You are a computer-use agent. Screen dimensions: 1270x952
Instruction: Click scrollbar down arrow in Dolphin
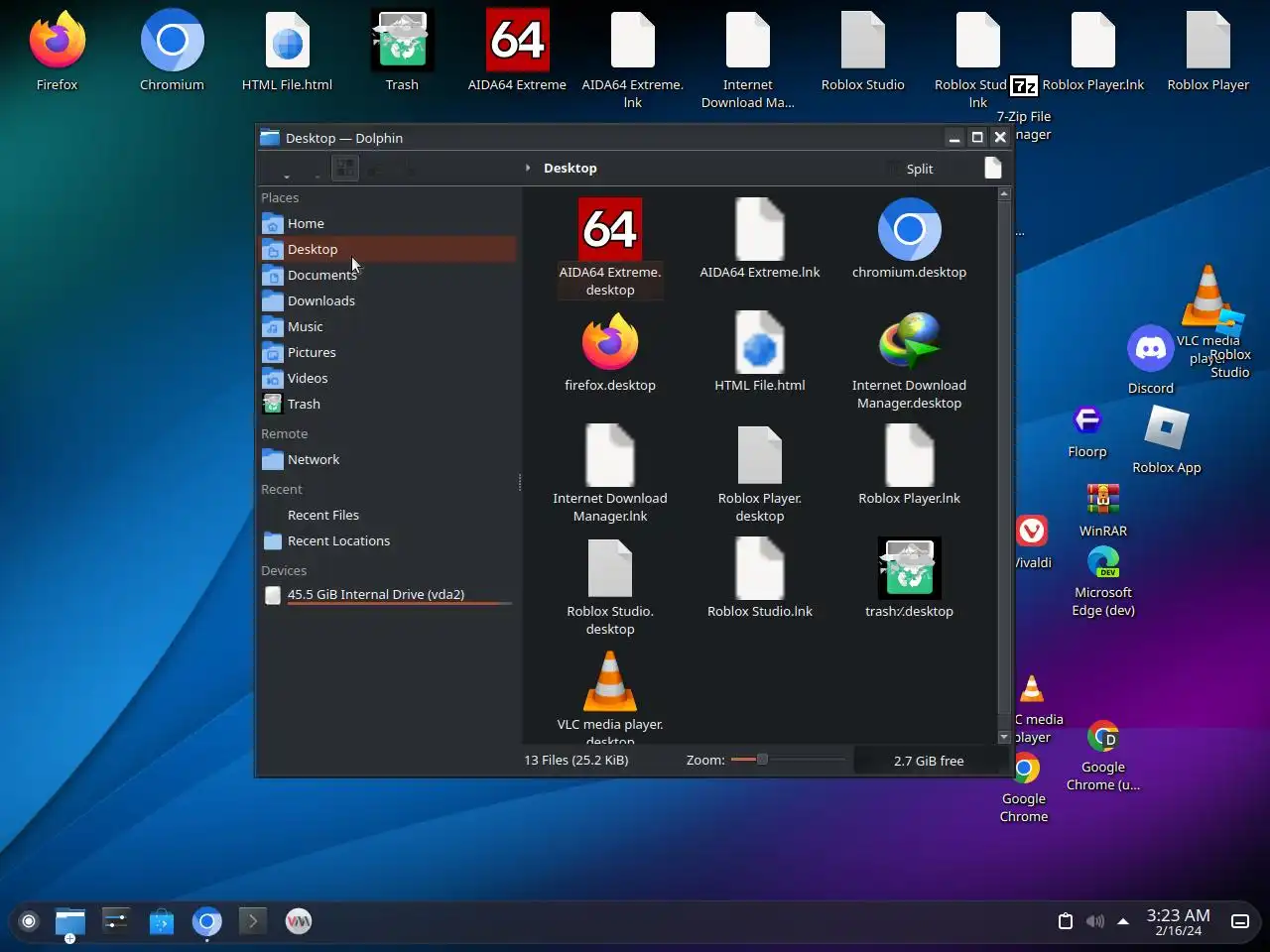point(1004,737)
